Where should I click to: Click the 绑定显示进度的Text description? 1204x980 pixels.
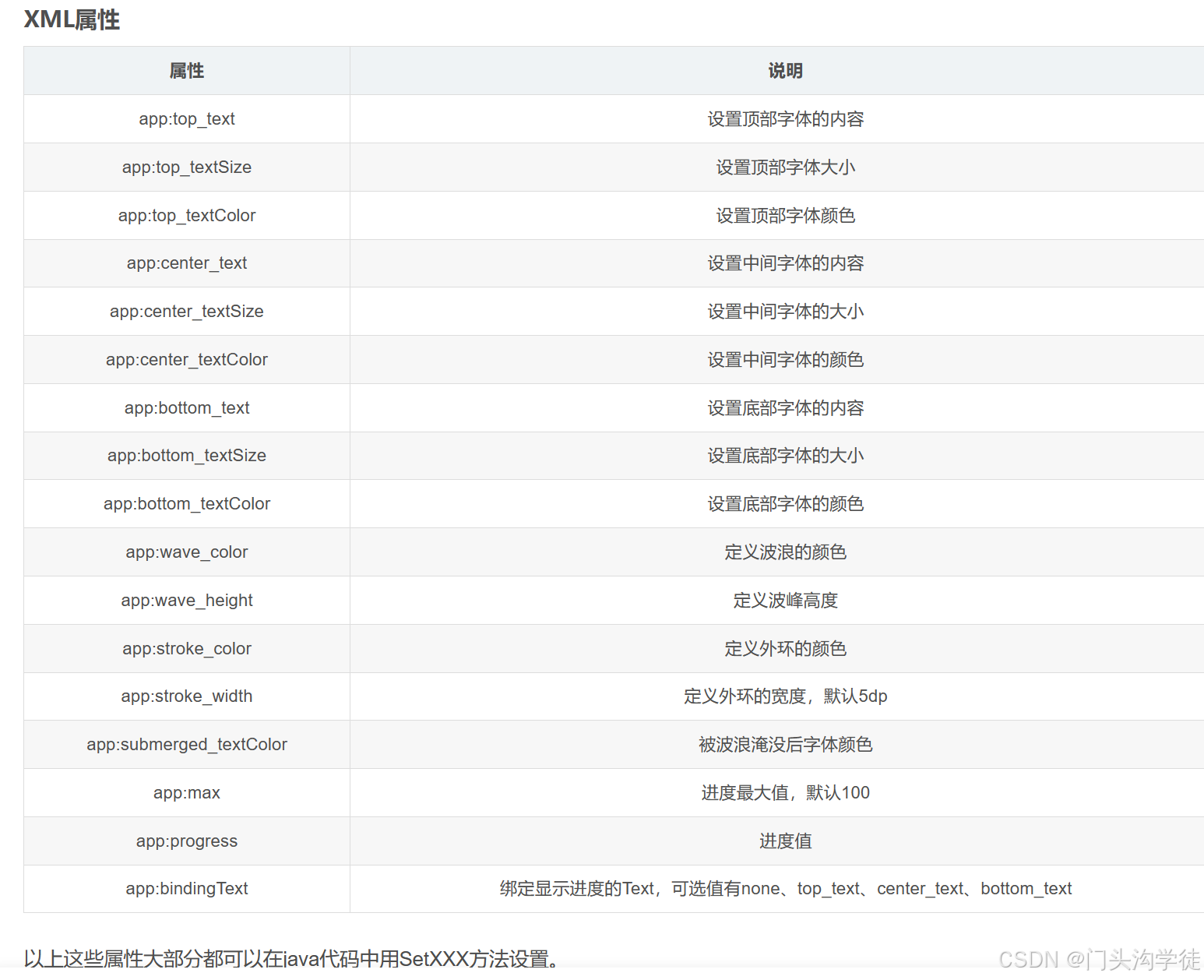click(785, 889)
